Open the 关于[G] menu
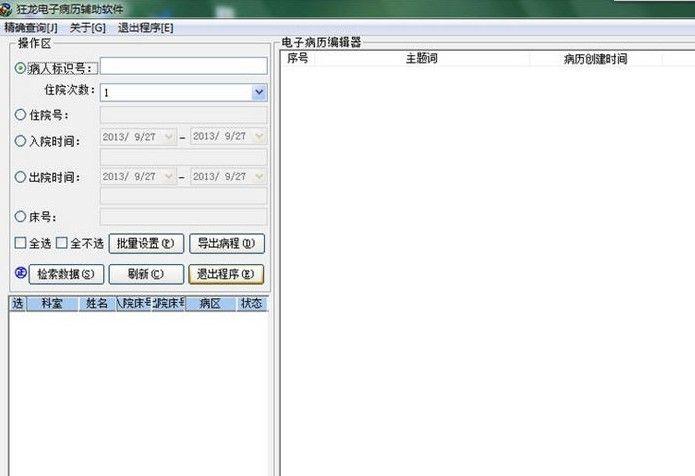 pos(88,28)
